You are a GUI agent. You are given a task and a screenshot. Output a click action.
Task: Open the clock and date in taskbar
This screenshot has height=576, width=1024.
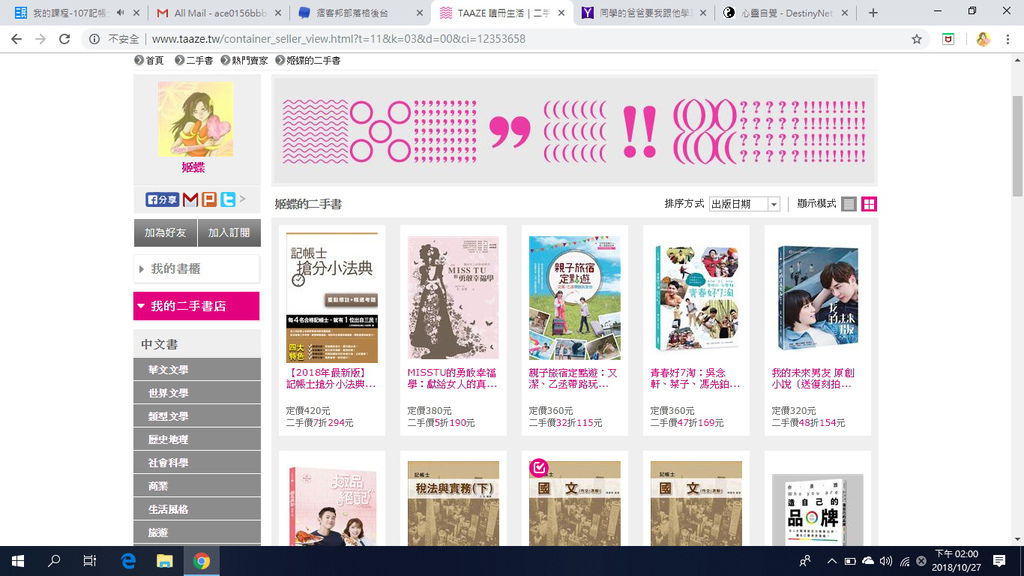tap(957, 561)
